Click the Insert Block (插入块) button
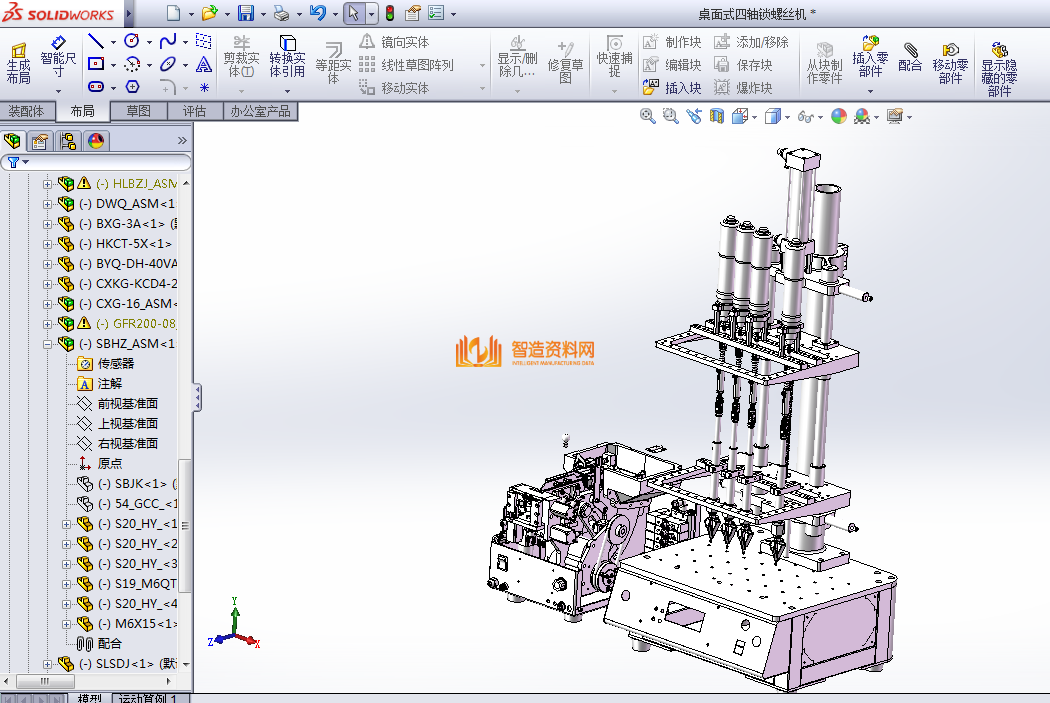Image resolution: width=1050 pixels, height=703 pixels. (672, 88)
